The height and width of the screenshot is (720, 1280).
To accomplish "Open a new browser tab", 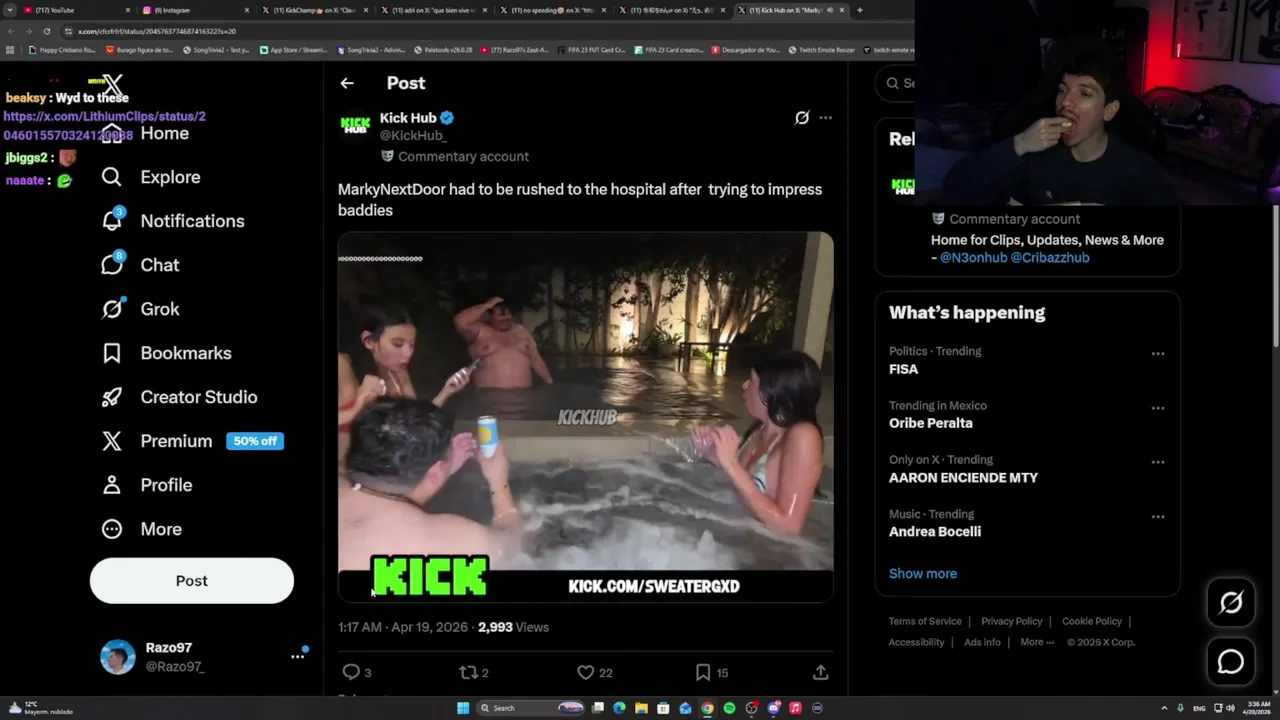I will (859, 10).
